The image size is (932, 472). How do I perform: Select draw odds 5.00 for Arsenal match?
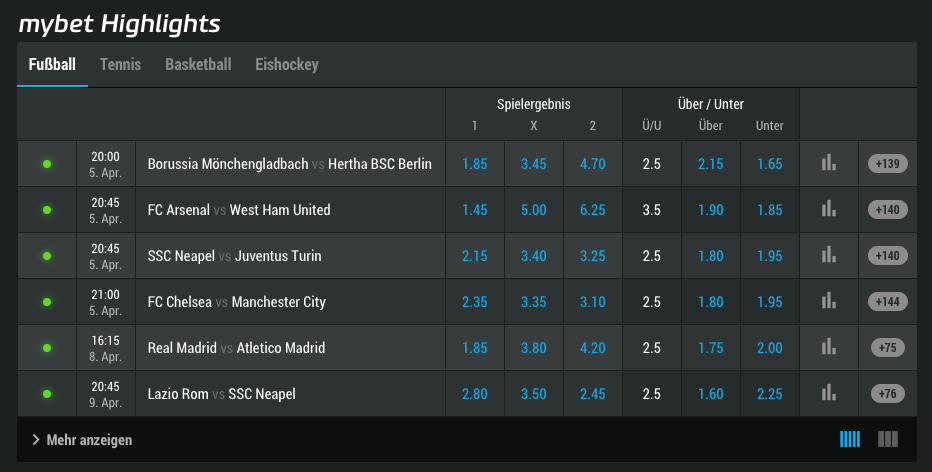[534, 210]
